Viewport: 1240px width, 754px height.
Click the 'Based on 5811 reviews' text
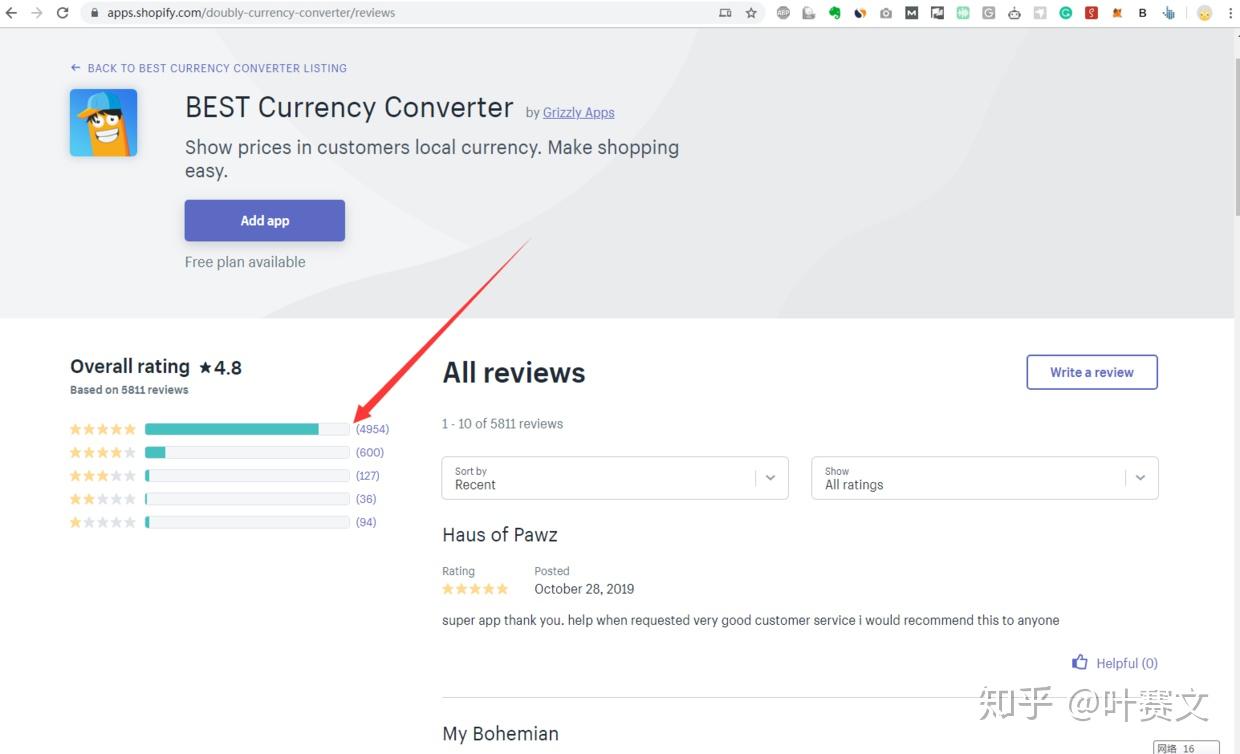[129, 390]
